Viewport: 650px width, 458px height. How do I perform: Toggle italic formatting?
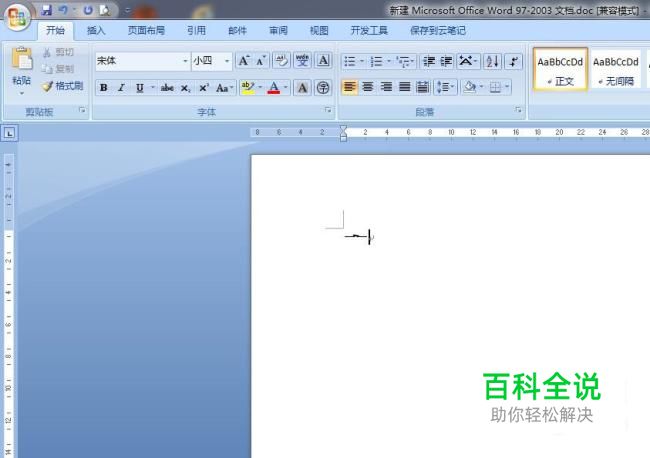click(x=121, y=88)
